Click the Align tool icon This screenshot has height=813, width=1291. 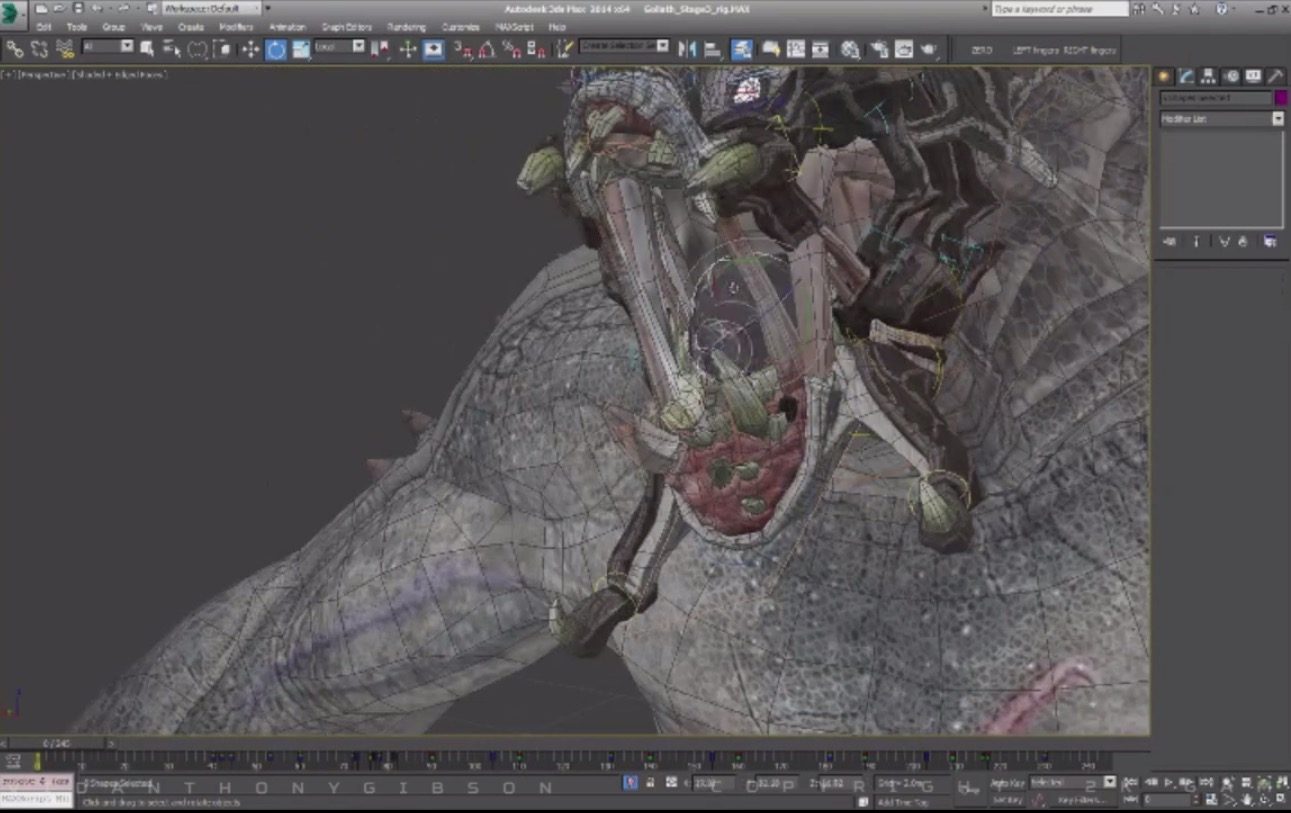tap(713, 48)
